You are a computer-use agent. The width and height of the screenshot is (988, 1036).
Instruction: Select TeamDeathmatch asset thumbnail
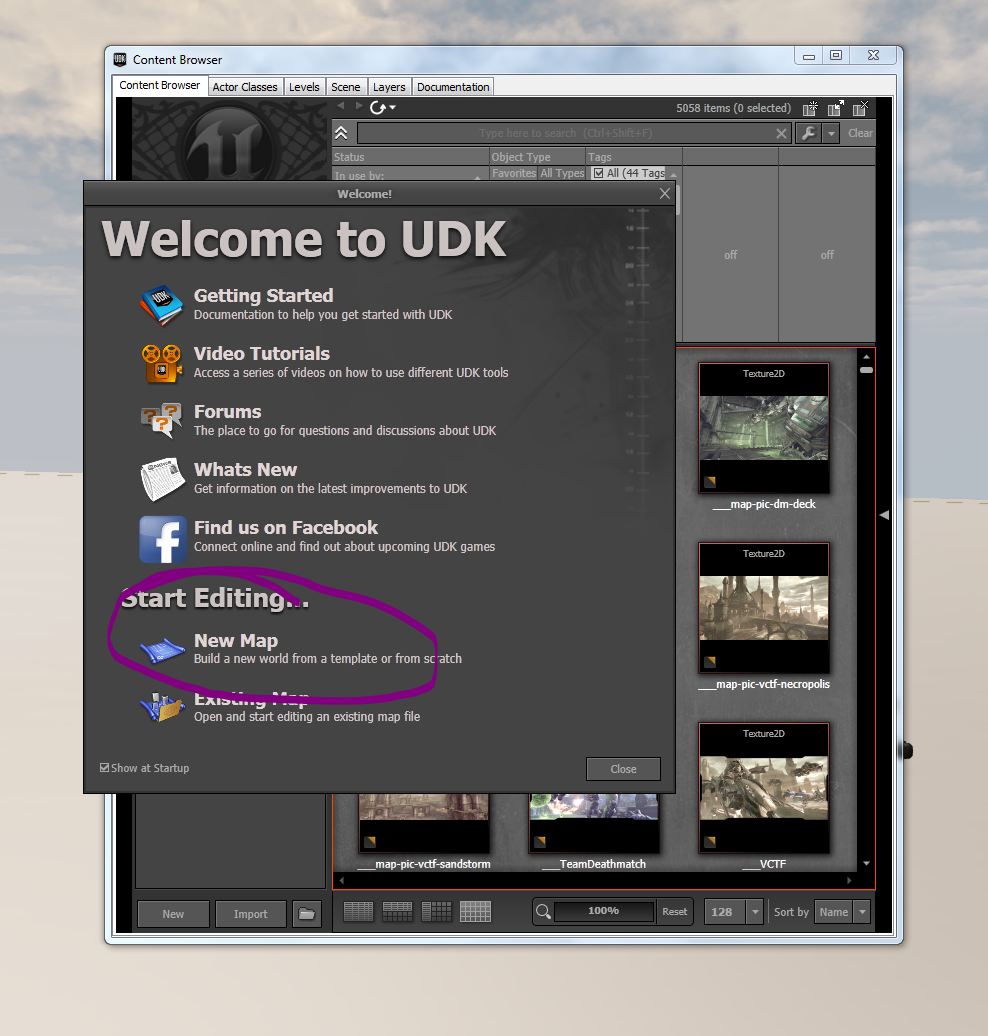(593, 823)
